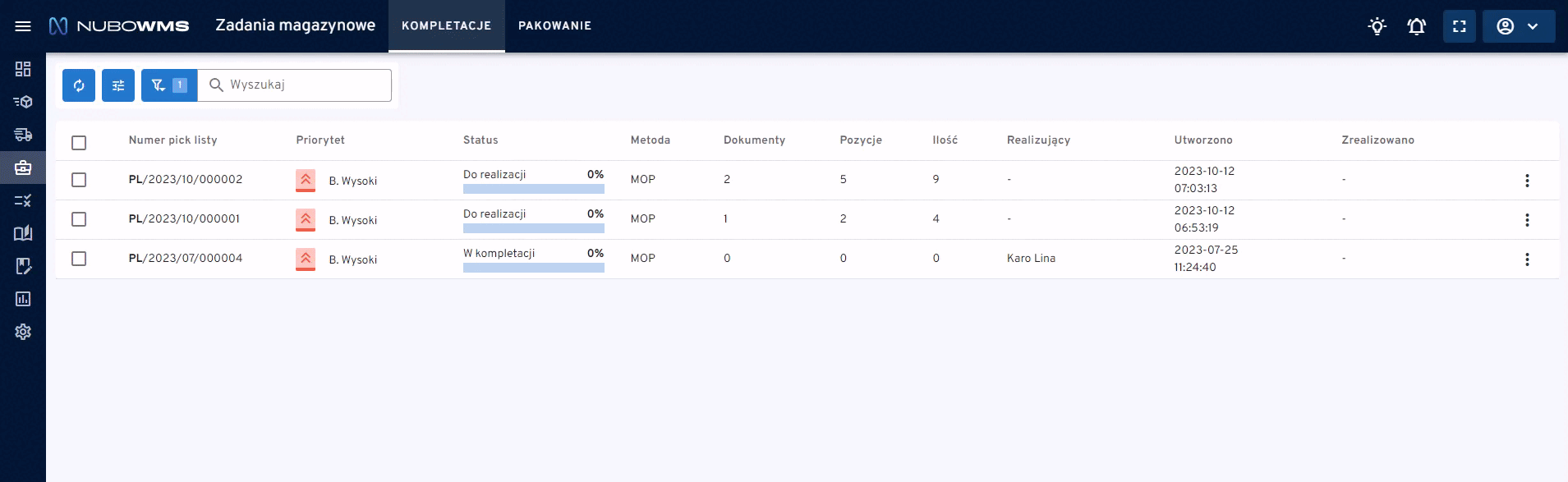The height and width of the screenshot is (482, 1568).
Task: Sort by the Utworzono column header
Action: click(x=1202, y=140)
